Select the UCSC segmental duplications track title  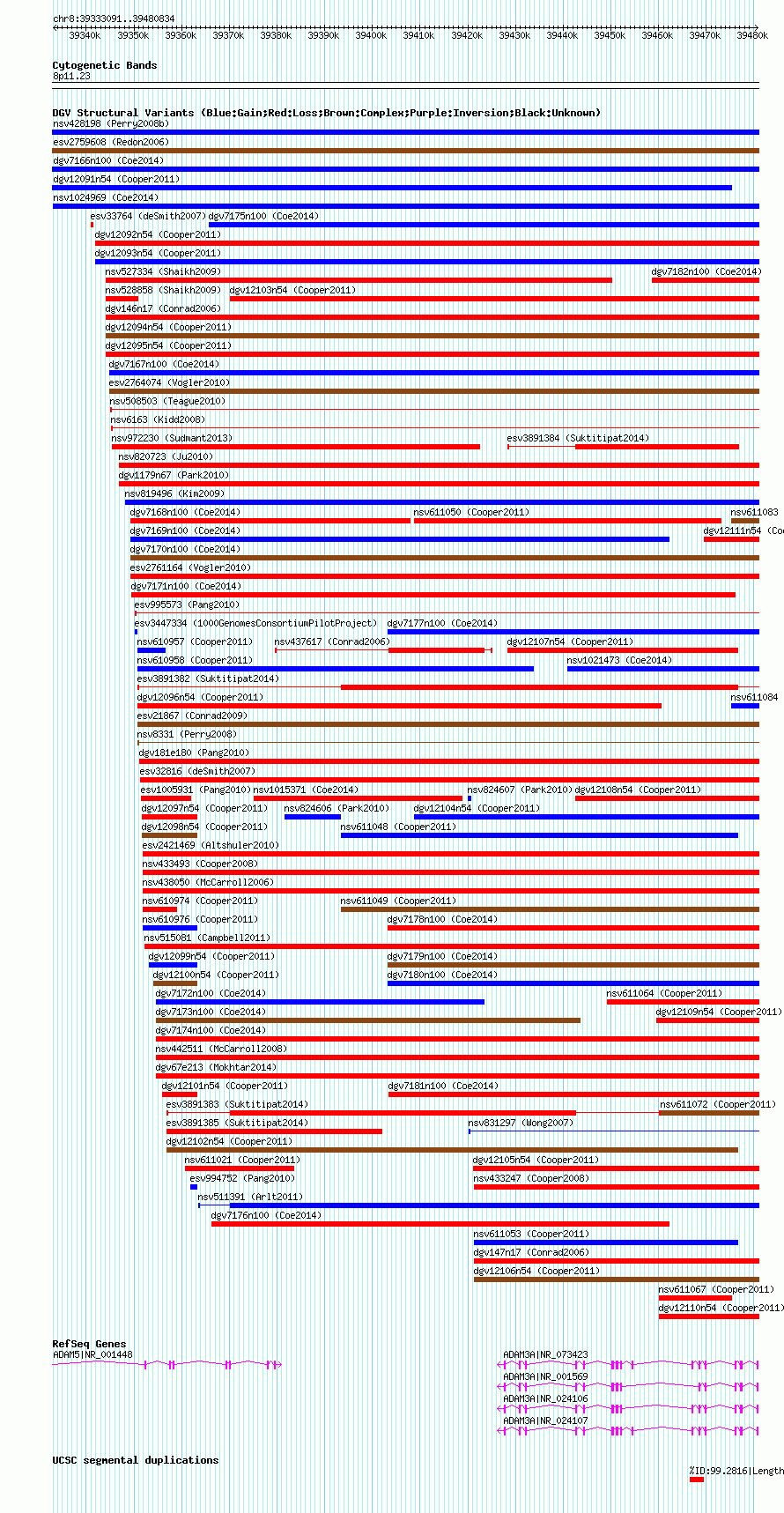(136, 1460)
